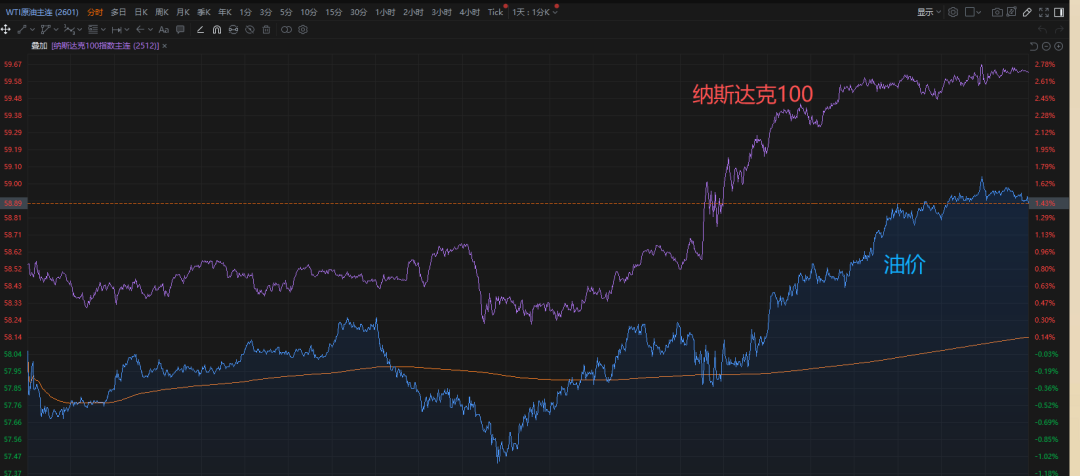Viewport: 1080px width, 476px height.
Task: Switch to 多日 multi-day view
Action: point(118,12)
